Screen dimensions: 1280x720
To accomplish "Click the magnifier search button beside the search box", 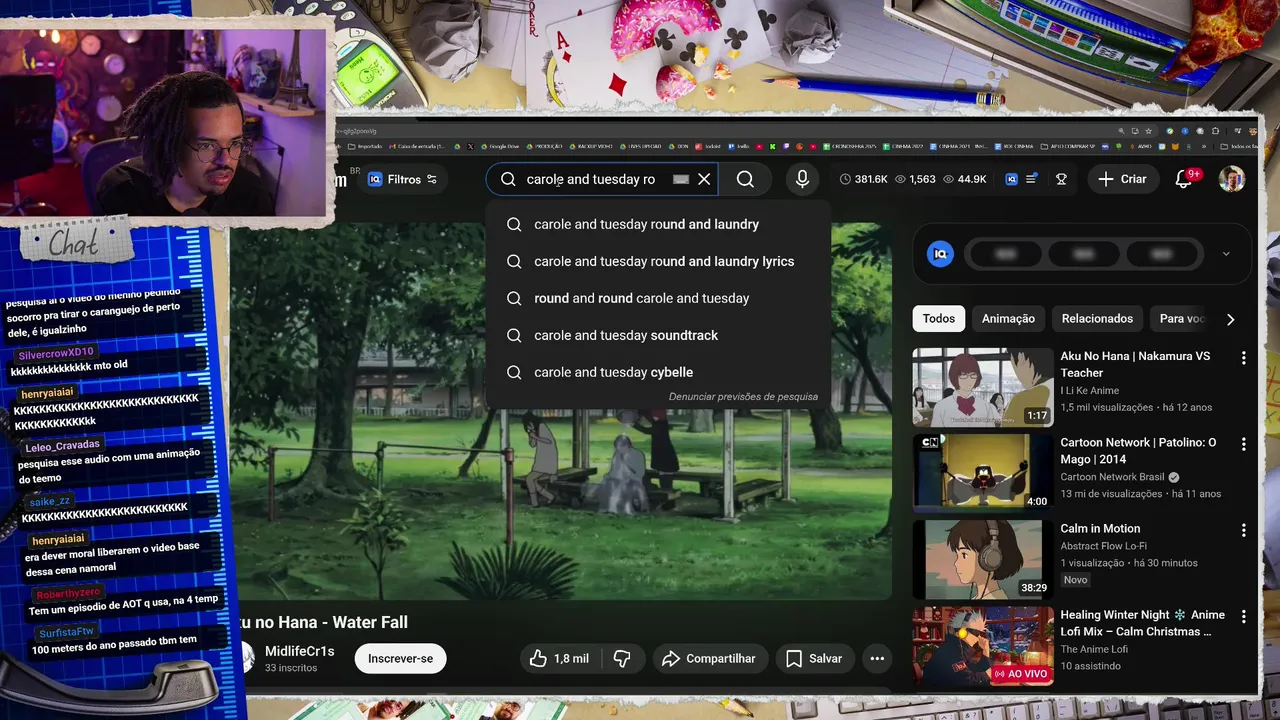I will tap(745, 179).
